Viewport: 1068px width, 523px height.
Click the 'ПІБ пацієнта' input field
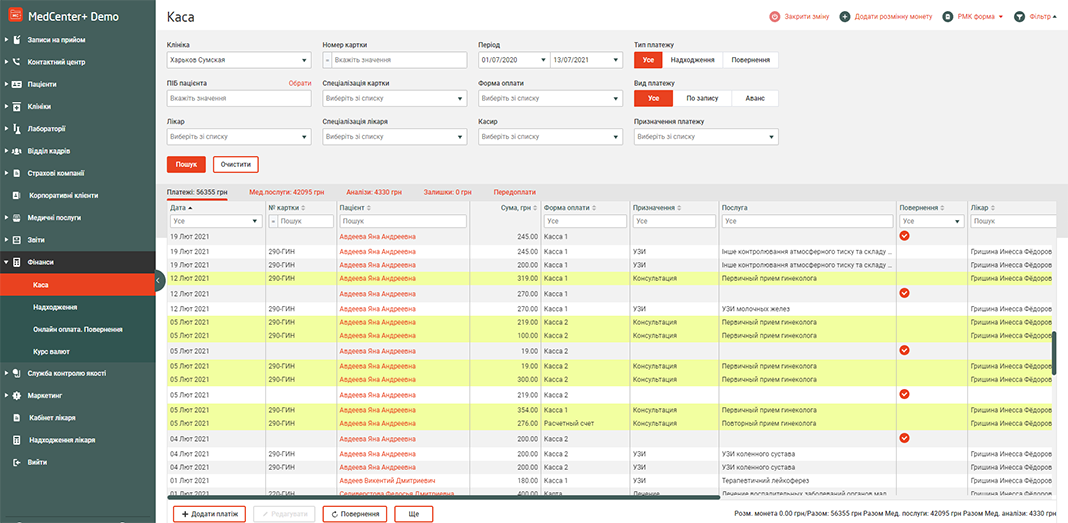[x=238, y=98]
